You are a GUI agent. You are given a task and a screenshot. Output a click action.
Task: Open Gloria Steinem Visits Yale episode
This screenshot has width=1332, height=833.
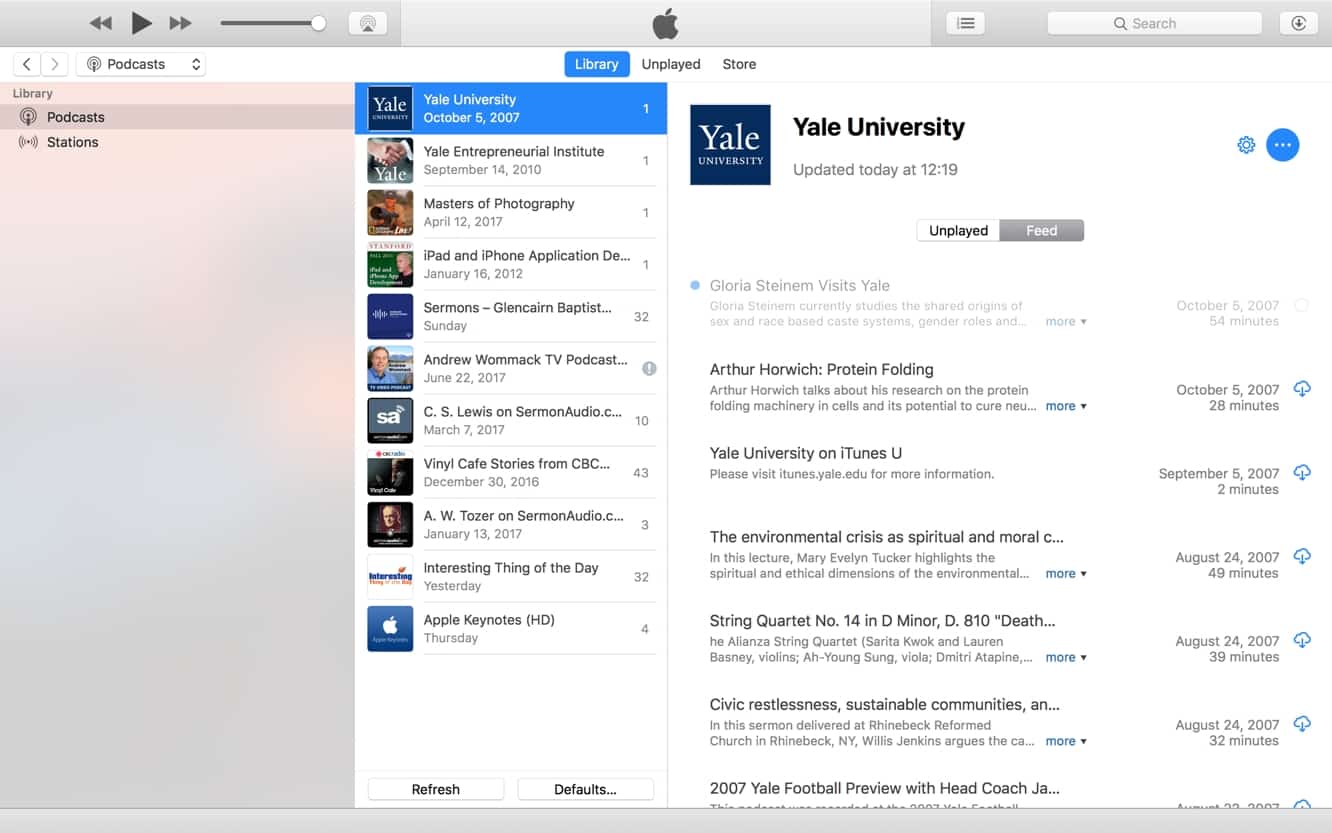click(799, 285)
